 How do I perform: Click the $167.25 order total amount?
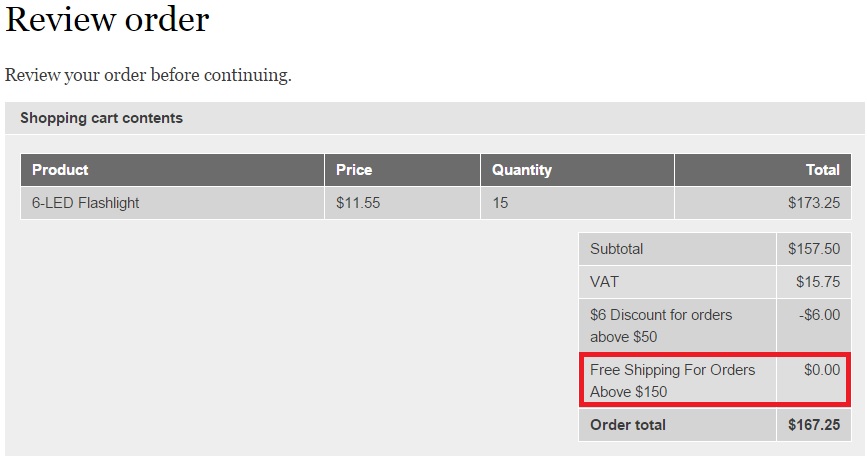pos(814,424)
